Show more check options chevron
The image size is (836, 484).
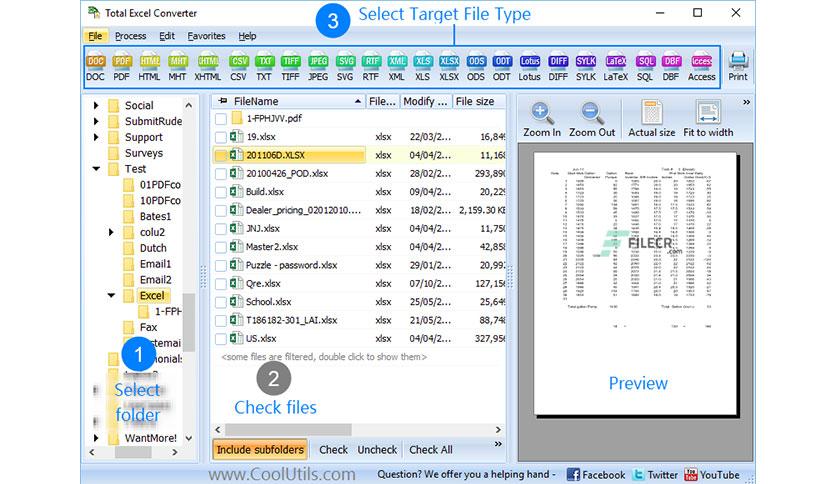click(x=498, y=444)
